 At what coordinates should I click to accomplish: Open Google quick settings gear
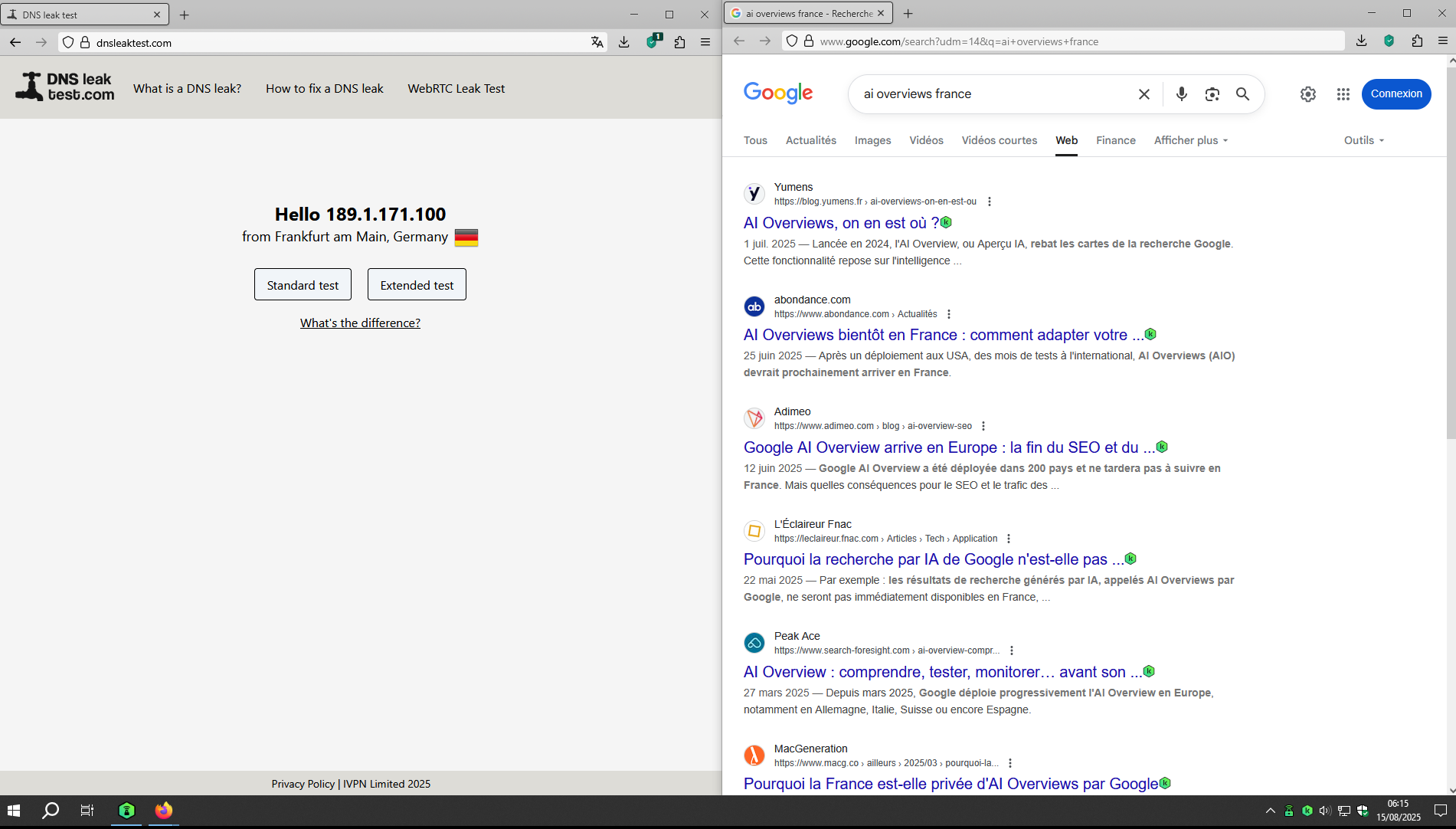(x=1307, y=93)
